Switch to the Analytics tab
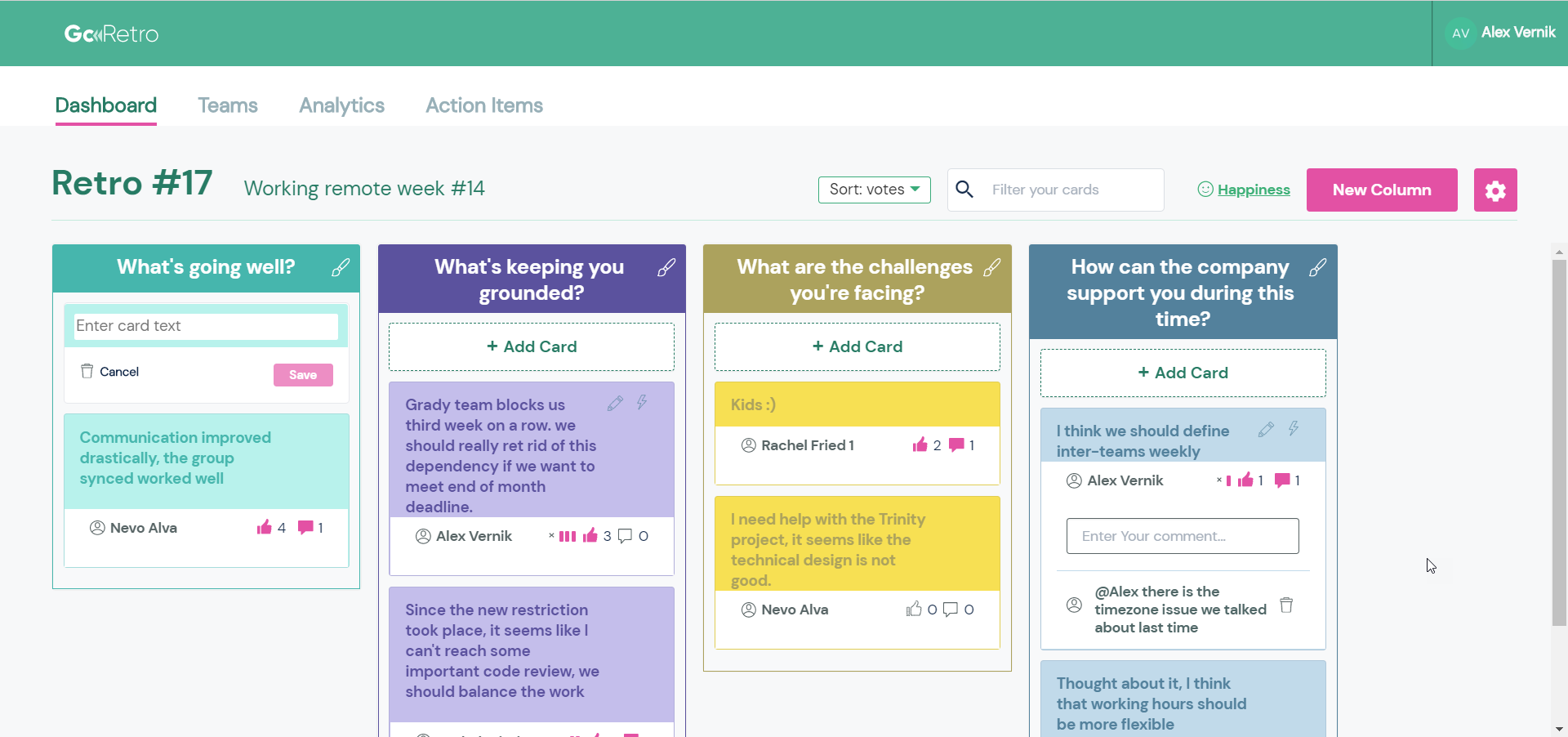 click(341, 105)
